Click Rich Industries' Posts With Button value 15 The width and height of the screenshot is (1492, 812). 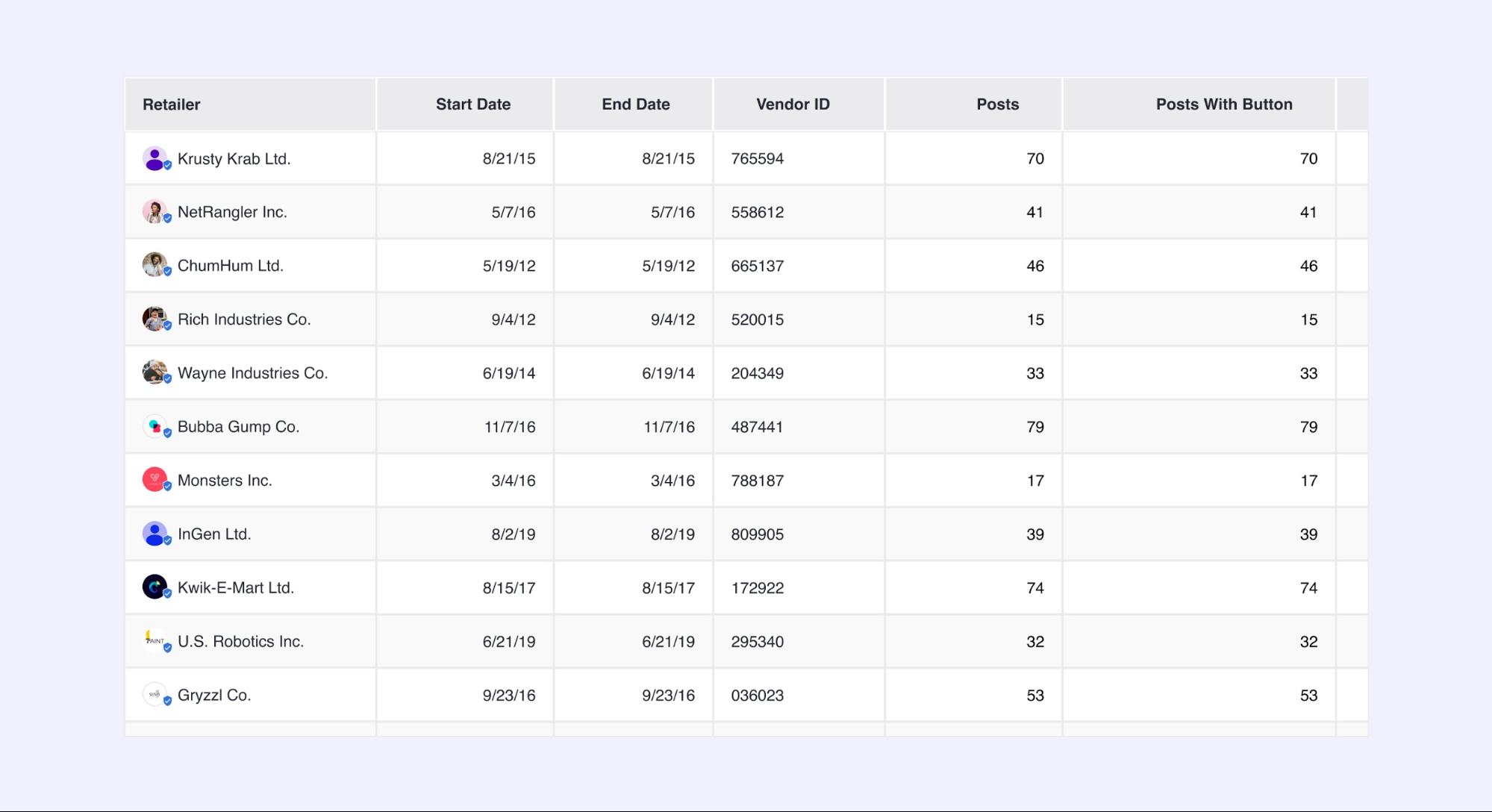pyautogui.click(x=1308, y=319)
